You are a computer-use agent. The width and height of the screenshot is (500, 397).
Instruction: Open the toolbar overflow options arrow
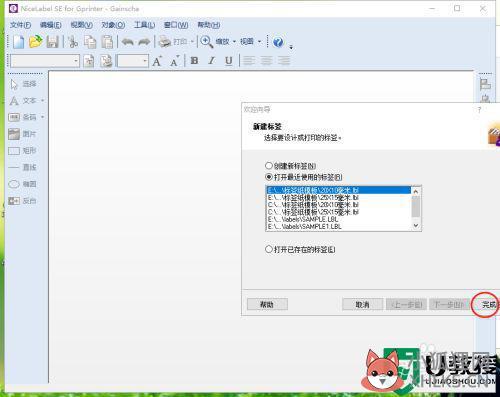tap(291, 47)
